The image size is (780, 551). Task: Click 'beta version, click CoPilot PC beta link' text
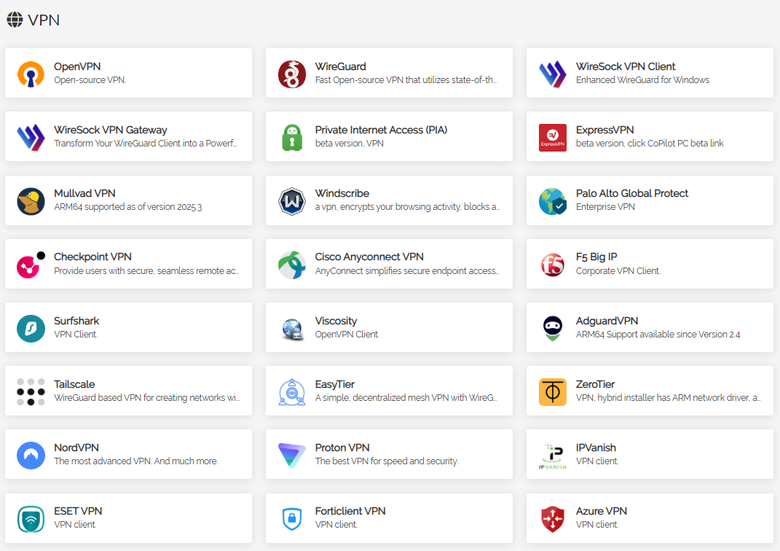pos(650,143)
